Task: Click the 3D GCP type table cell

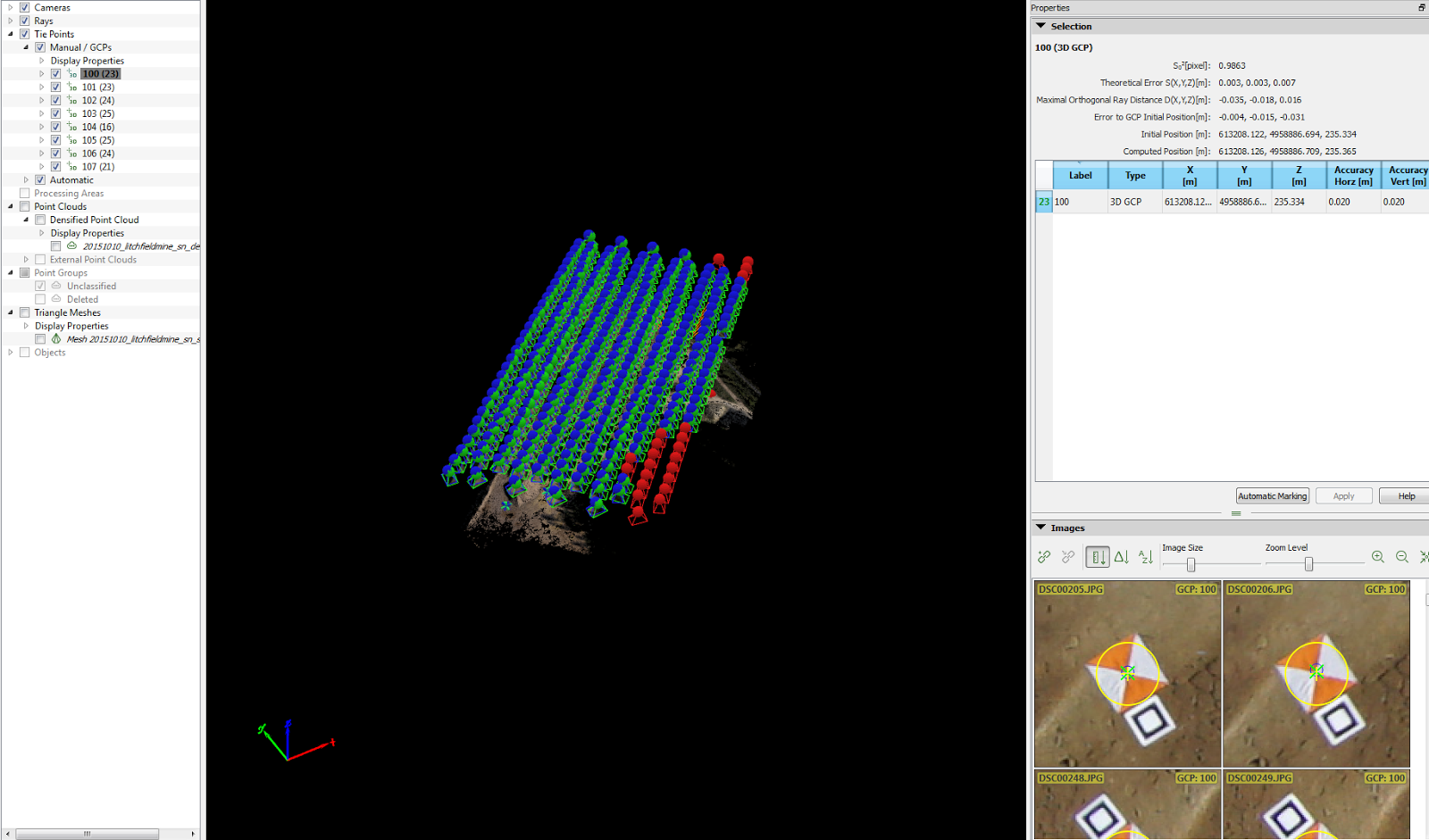Action: tap(1135, 202)
